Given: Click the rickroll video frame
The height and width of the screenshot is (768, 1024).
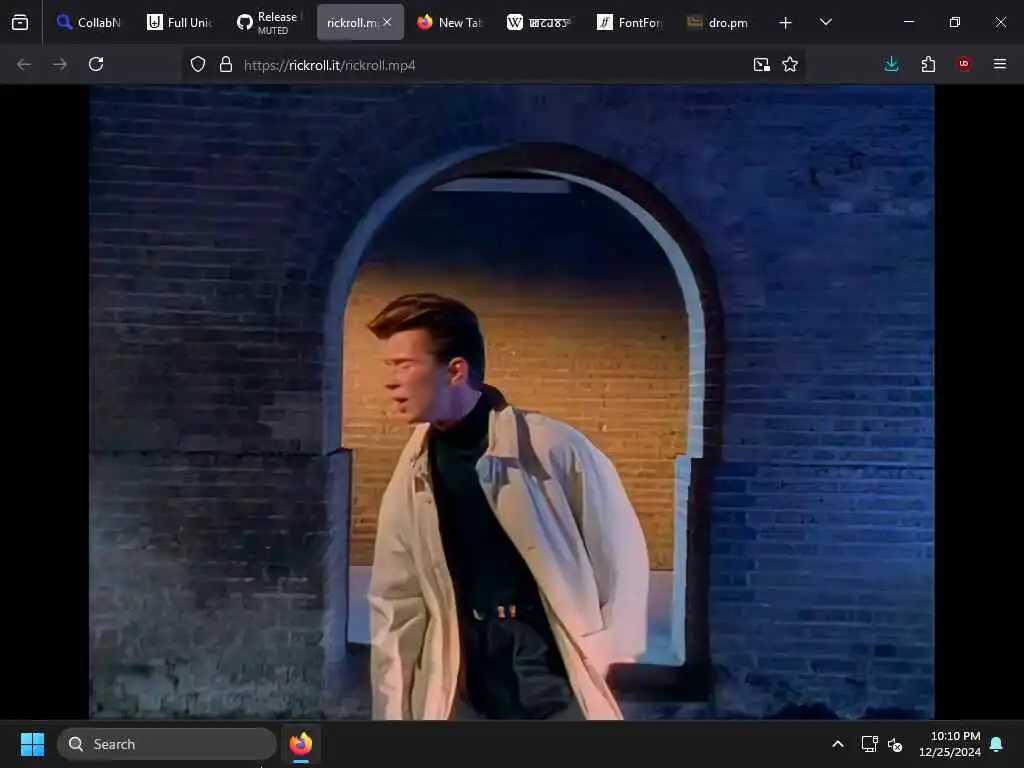Looking at the screenshot, I should pyautogui.click(x=511, y=402).
